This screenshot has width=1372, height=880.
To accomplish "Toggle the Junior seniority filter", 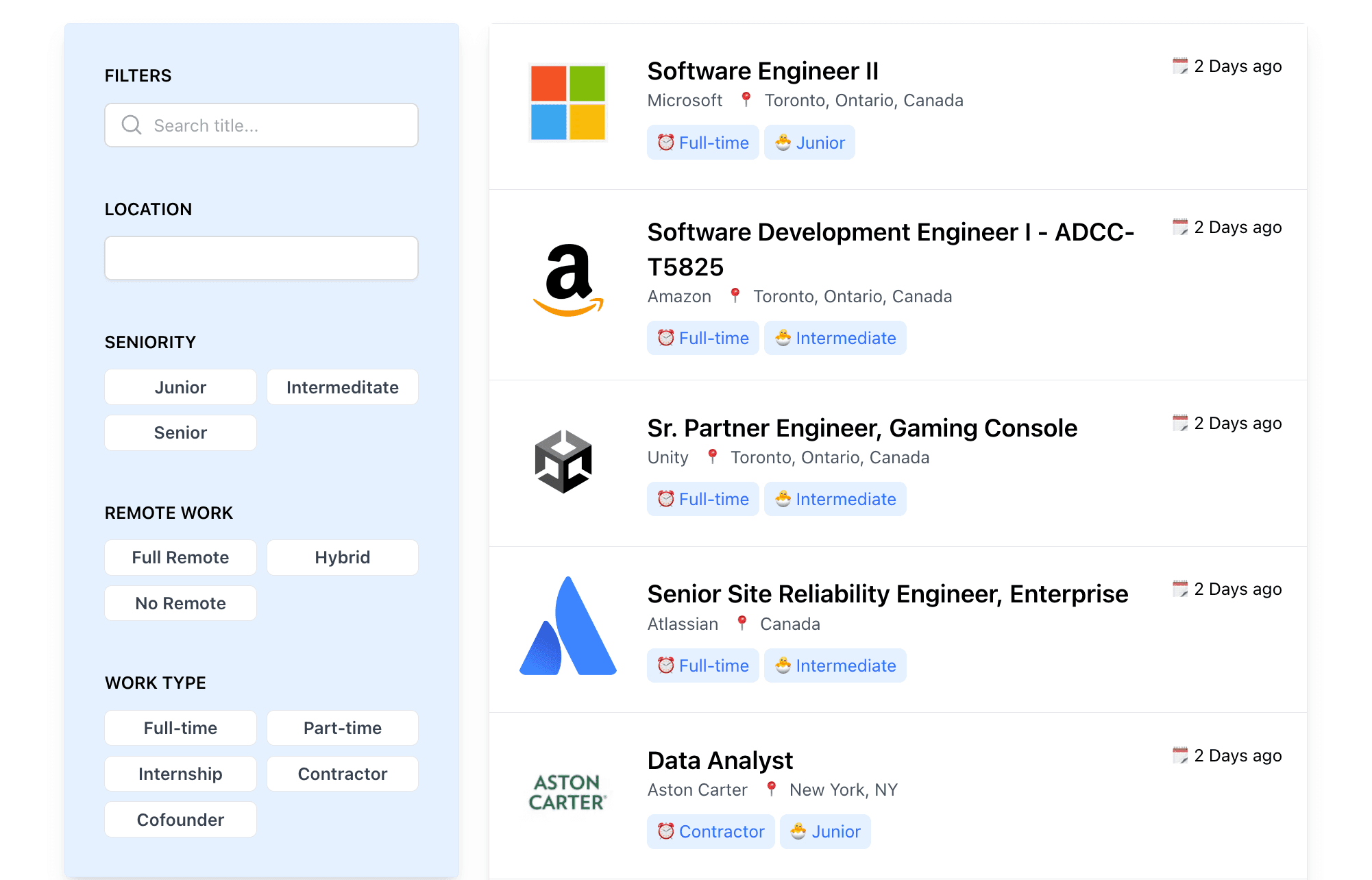I will click(x=181, y=387).
